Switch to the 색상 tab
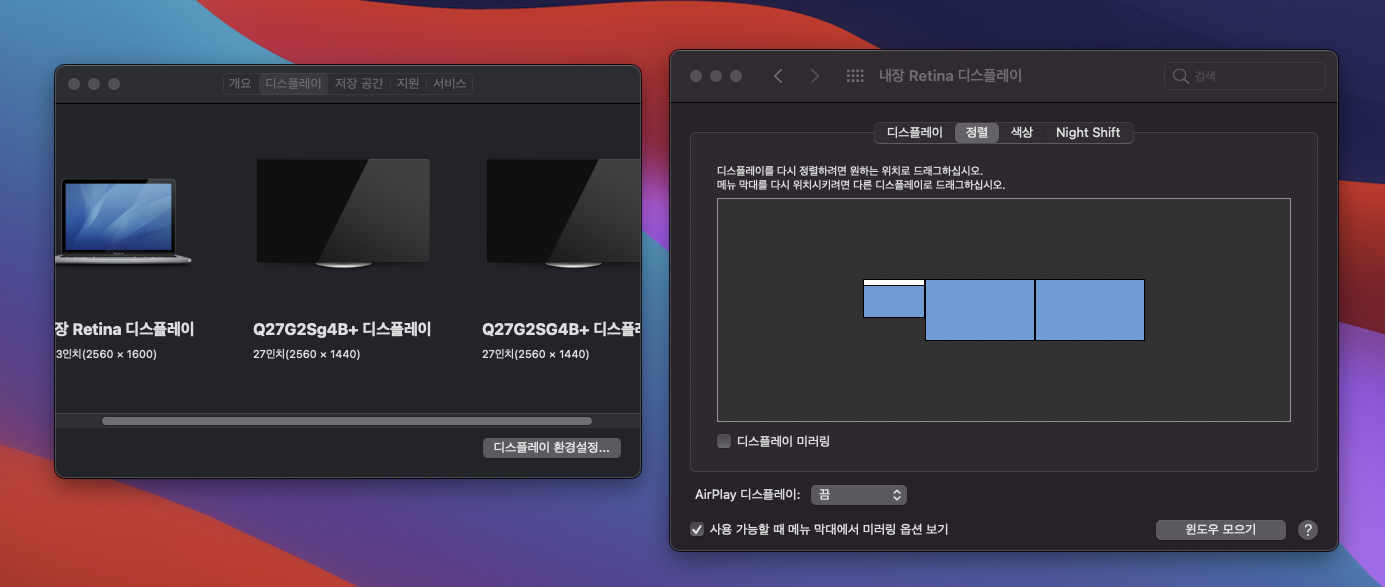 (x=1021, y=132)
